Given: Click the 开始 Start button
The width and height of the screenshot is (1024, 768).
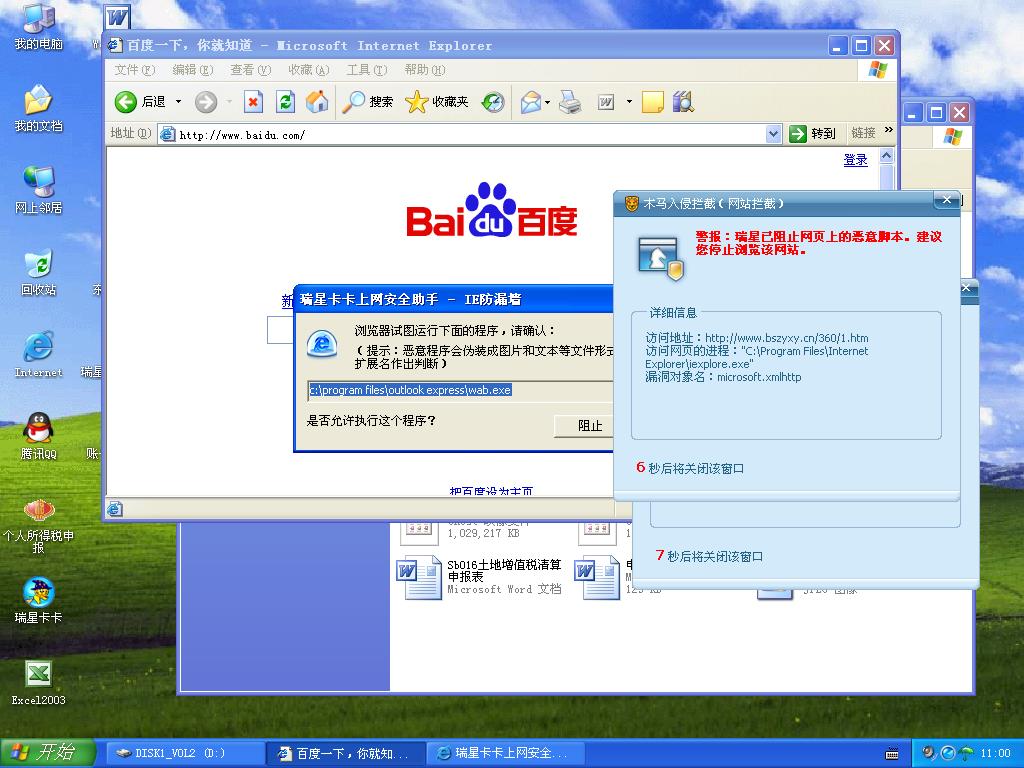Looking at the screenshot, I should 48,753.
